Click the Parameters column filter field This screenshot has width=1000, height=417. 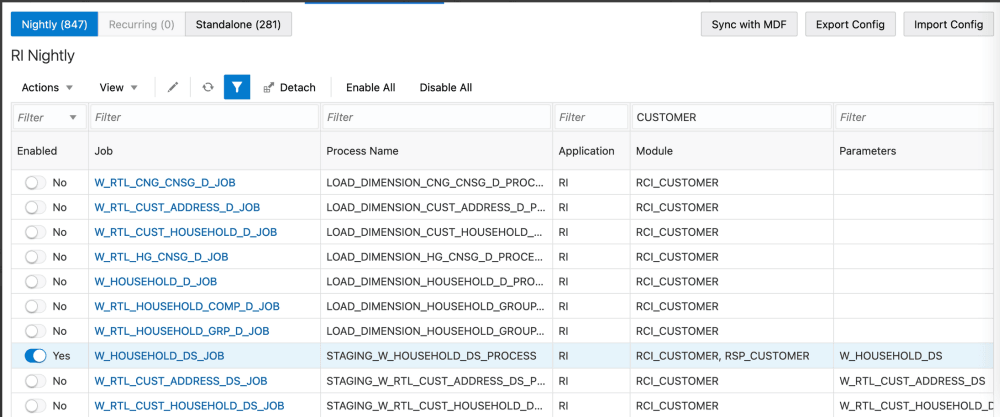click(915, 117)
